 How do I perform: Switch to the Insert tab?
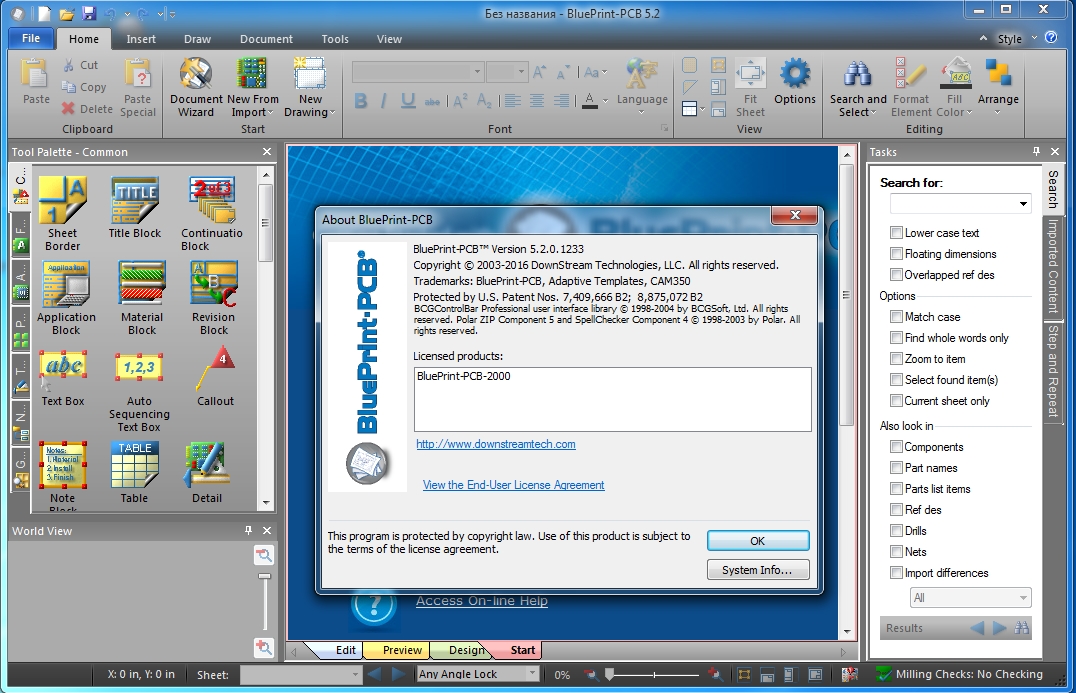point(141,39)
